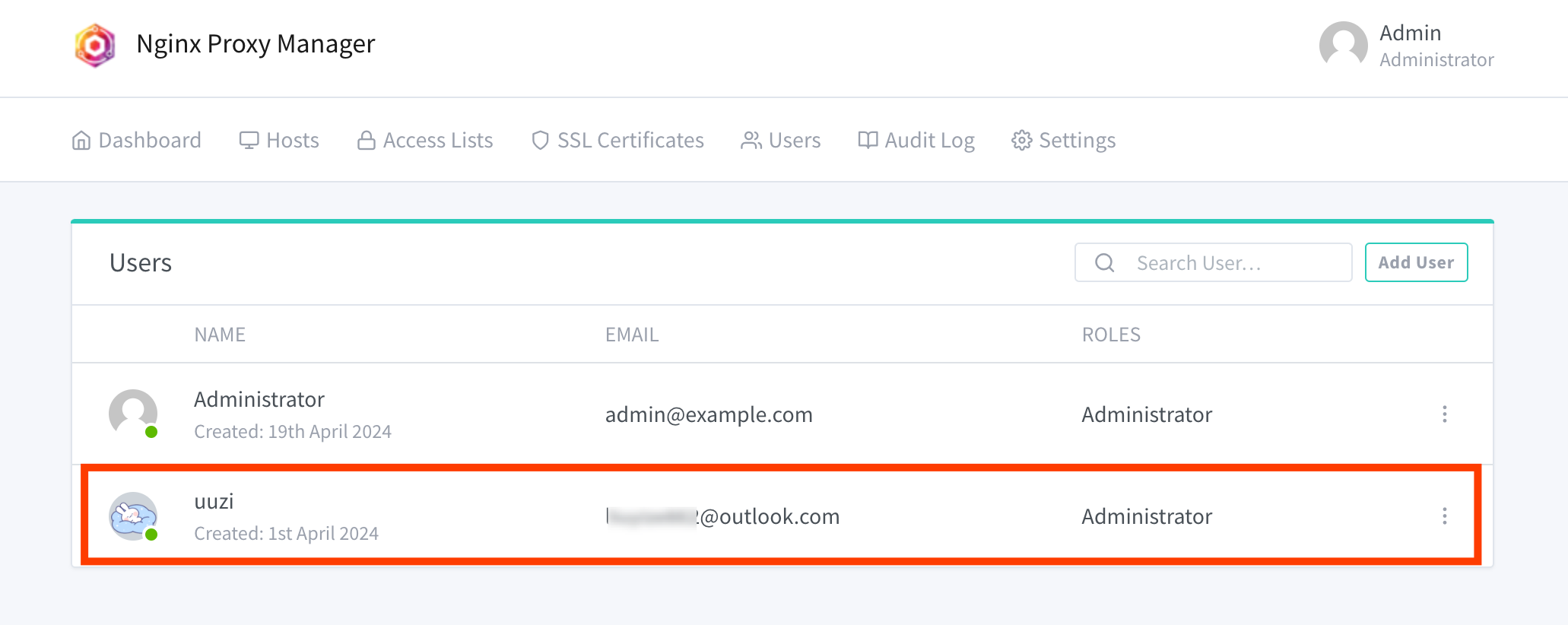
Task: Click the Settings gear icon
Action: click(x=1021, y=141)
